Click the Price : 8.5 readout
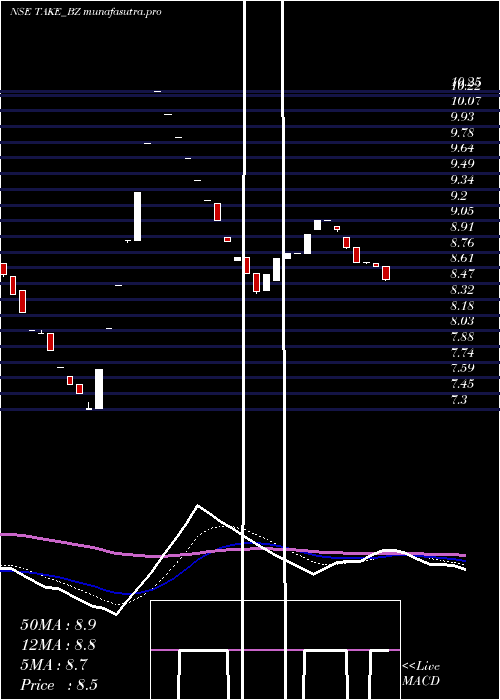Screen dimensions: 500x700 tap(59, 685)
